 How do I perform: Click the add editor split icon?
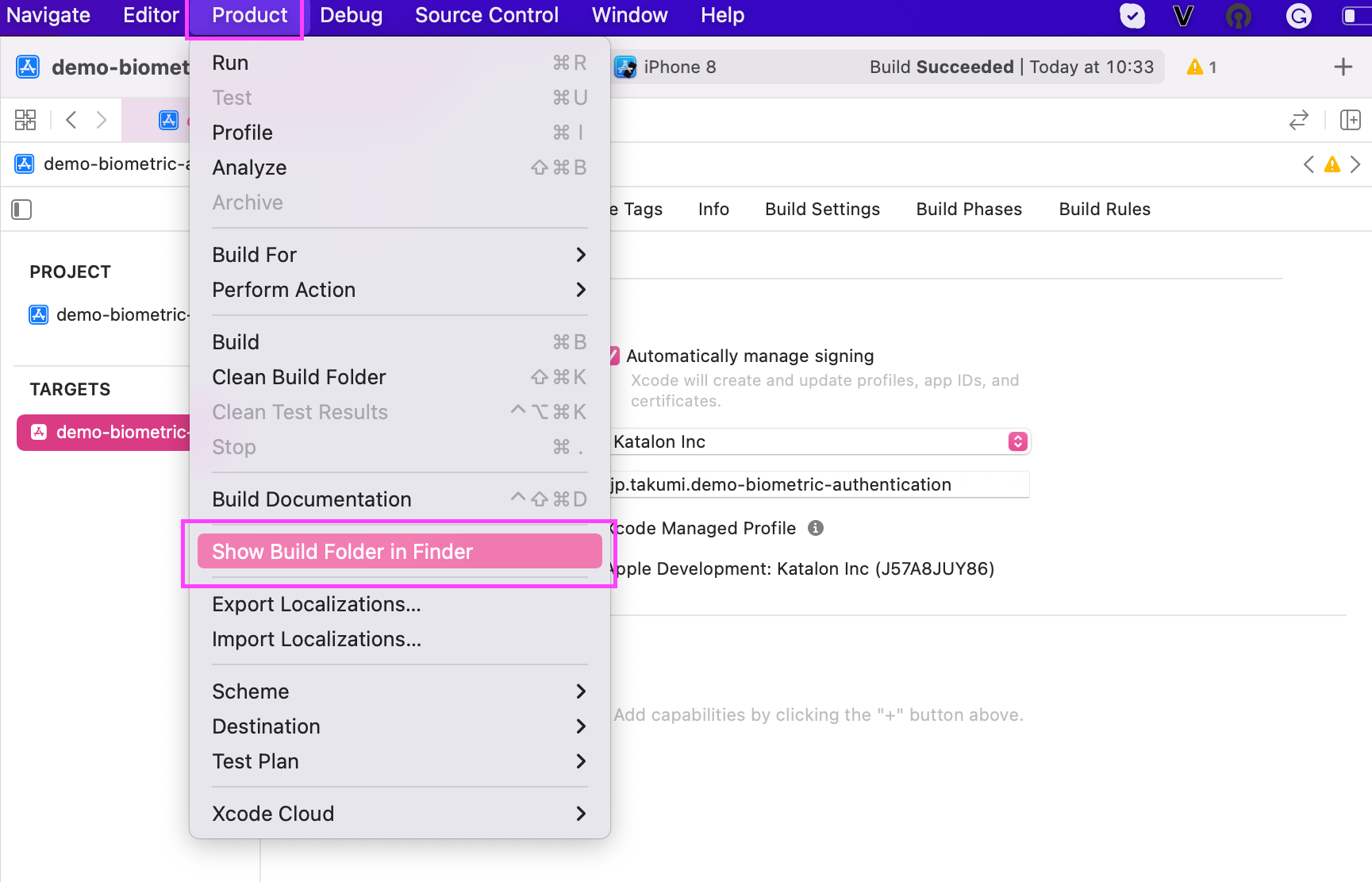(1350, 120)
